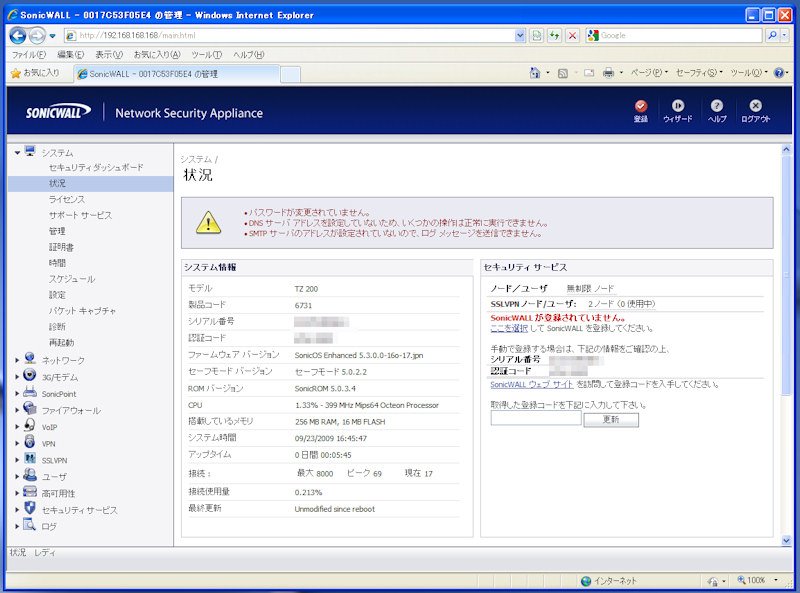Click the browser Stop (red X) icon

click(572, 35)
